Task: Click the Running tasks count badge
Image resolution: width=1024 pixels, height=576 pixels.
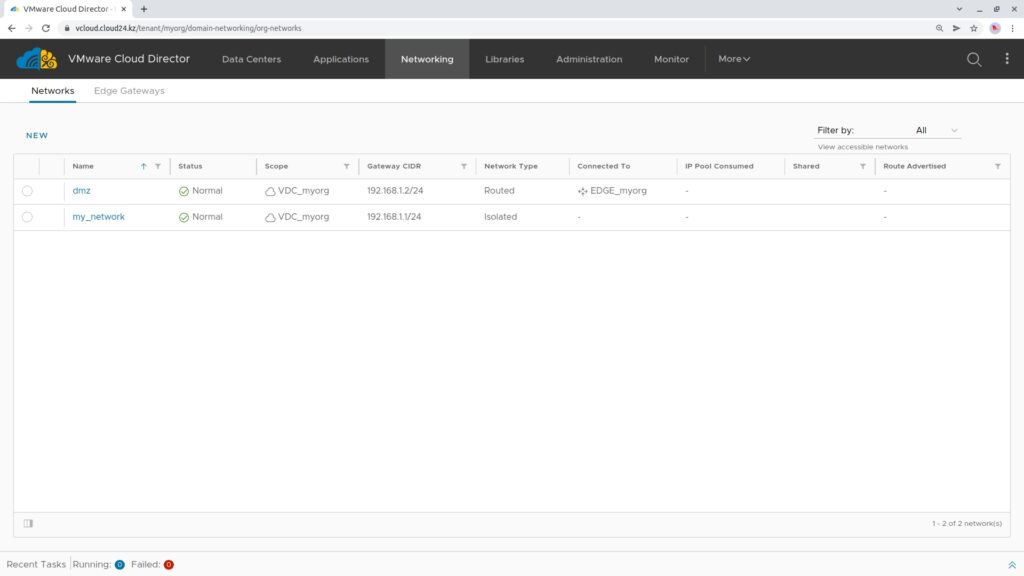Action: click(120, 565)
